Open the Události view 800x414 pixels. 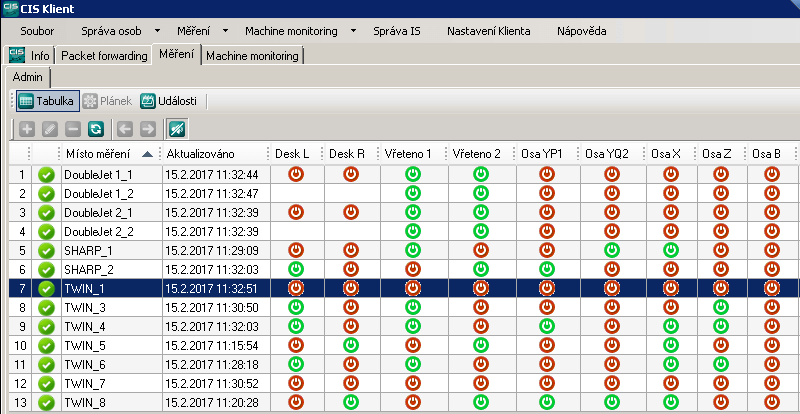(169, 101)
